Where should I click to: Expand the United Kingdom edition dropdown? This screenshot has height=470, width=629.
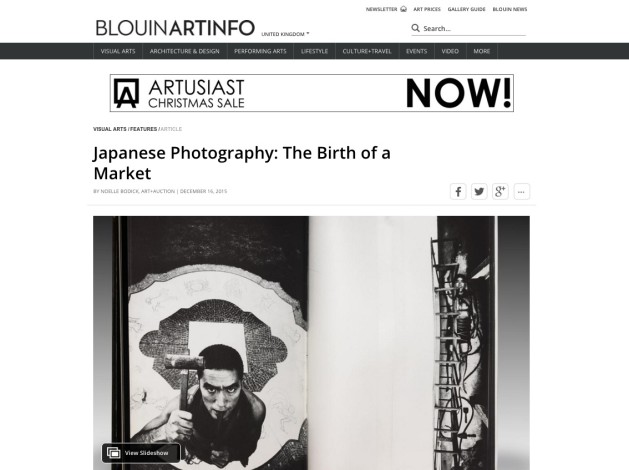click(x=285, y=34)
